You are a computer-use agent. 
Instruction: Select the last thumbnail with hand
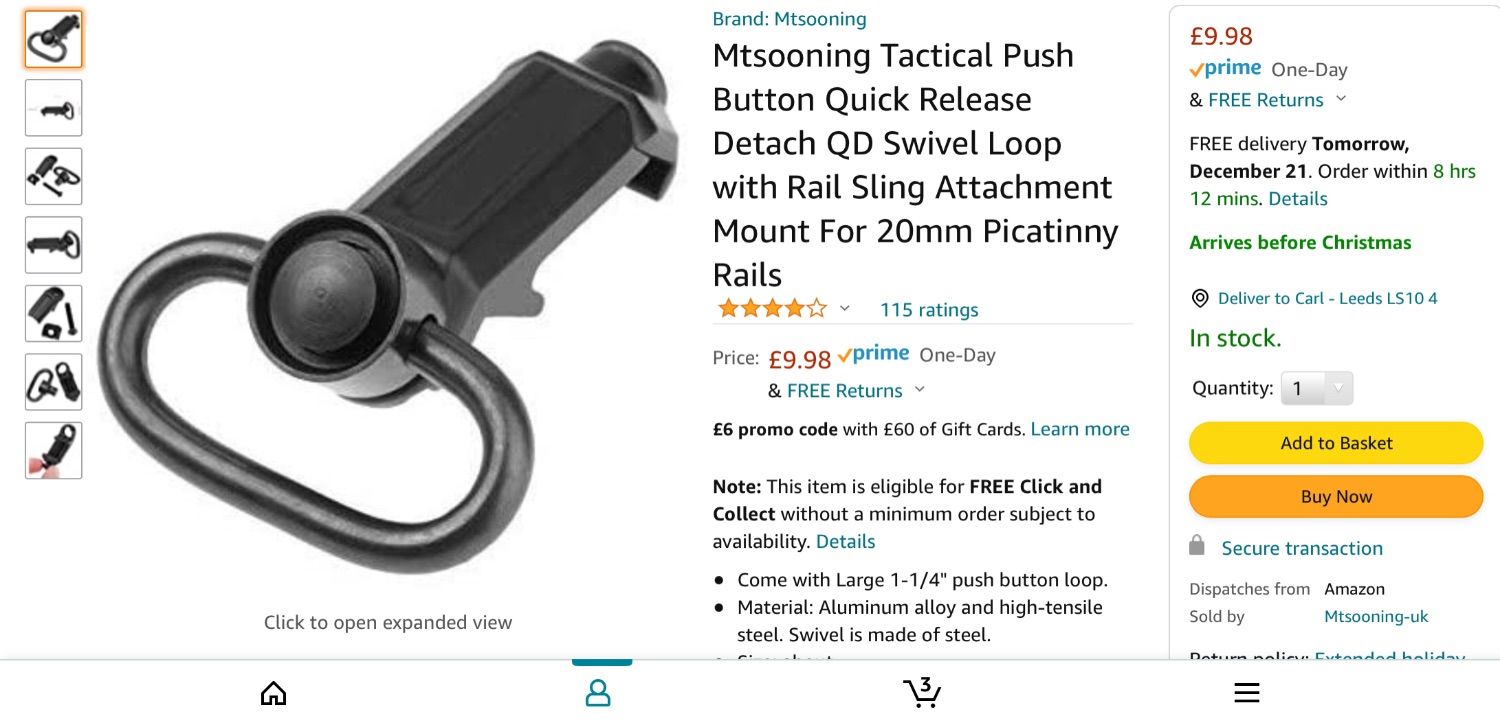click(x=54, y=451)
